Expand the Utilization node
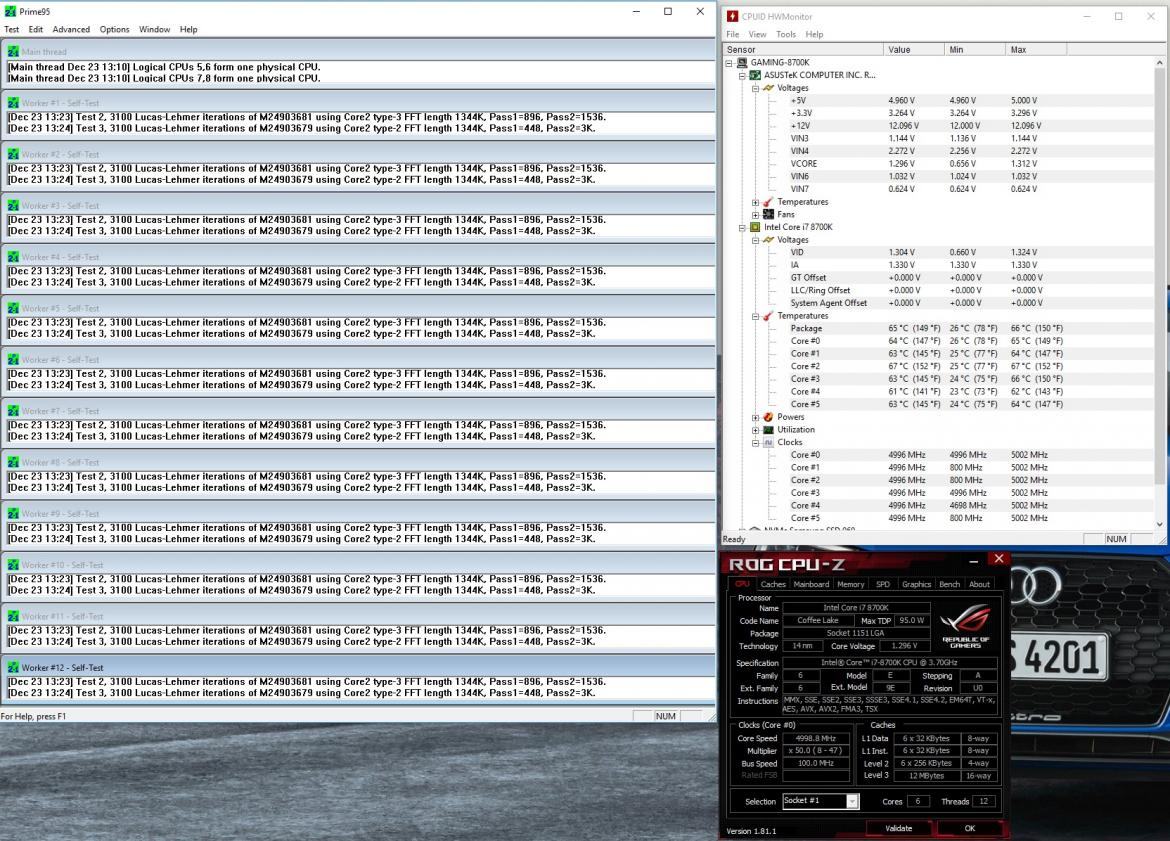This screenshot has width=1170, height=841. [x=755, y=431]
